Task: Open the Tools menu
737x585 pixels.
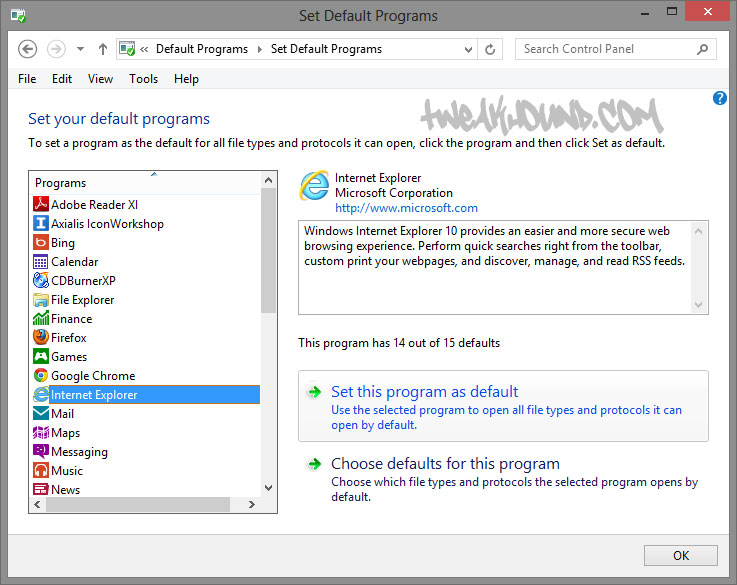Action: tap(143, 78)
